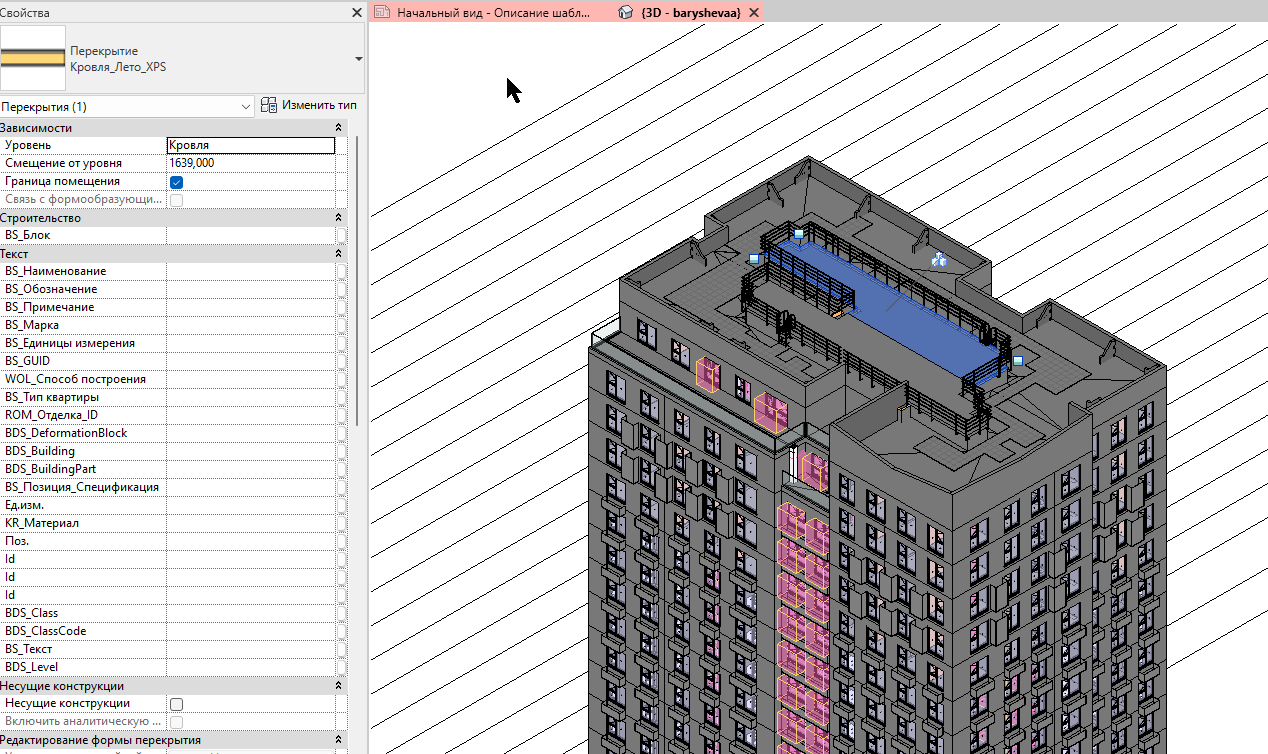Viewport: 1268px width, 754px height.
Task: Click the right-edge shape handle of blue slab
Action: pyautogui.click(x=1018, y=360)
